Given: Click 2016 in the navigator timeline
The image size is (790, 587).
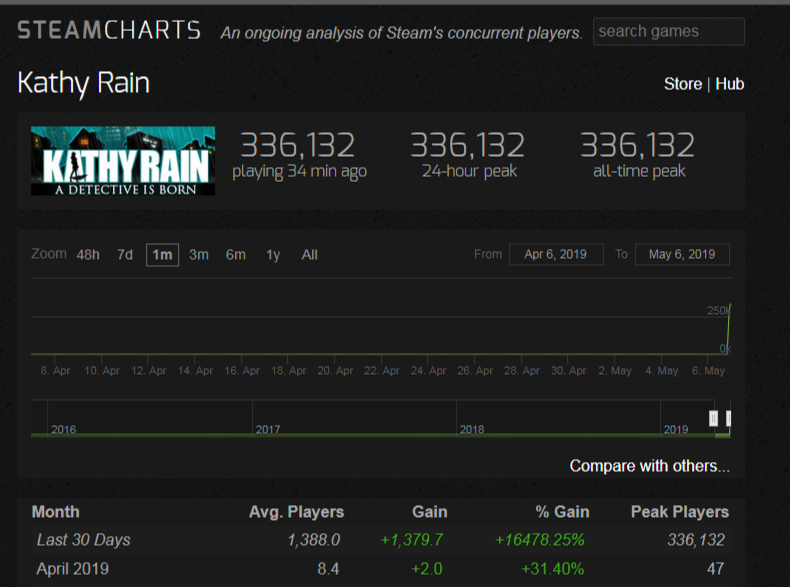Looking at the screenshot, I should coord(63,429).
